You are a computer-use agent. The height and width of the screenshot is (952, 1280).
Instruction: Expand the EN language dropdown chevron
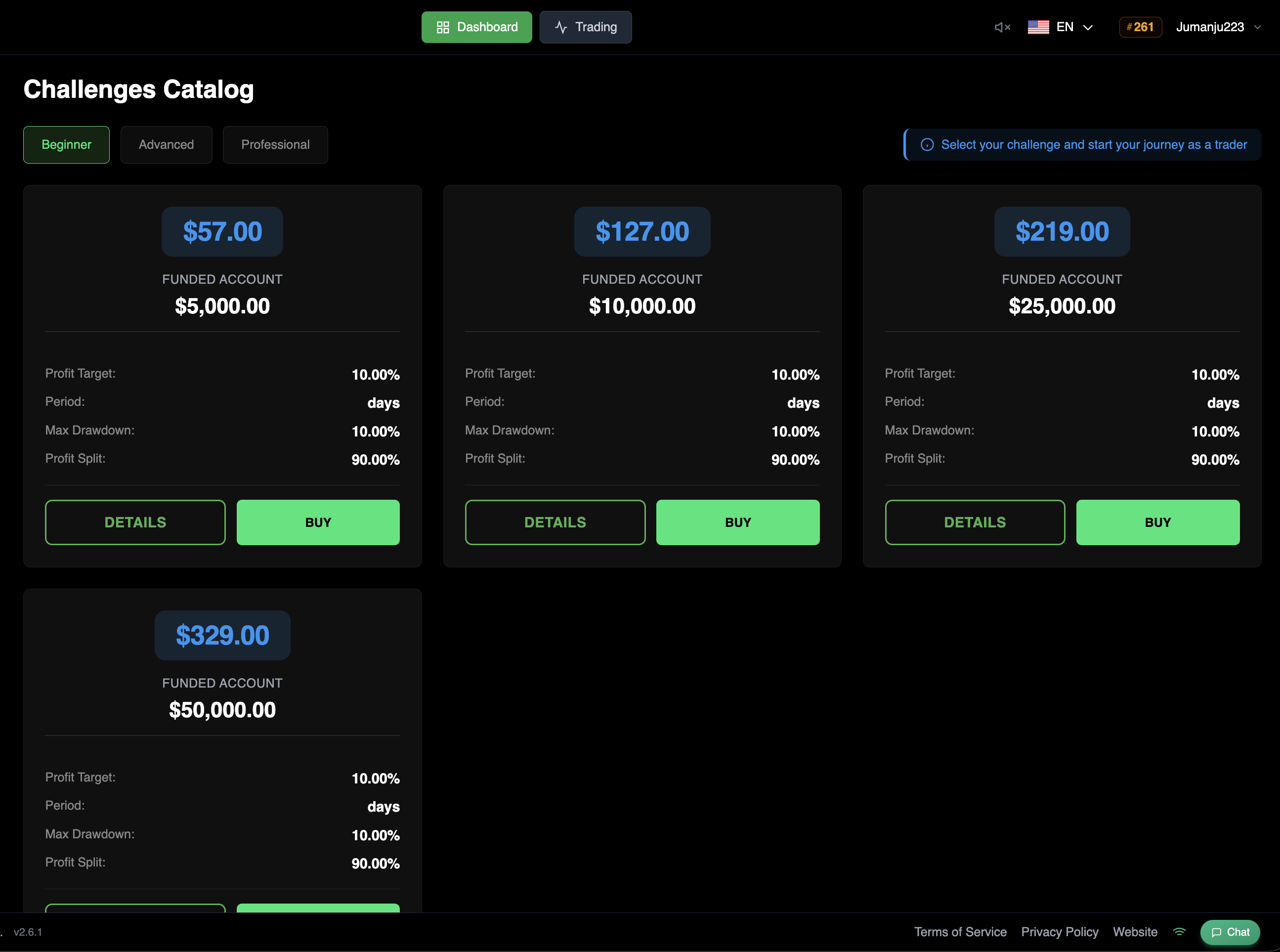1088,27
